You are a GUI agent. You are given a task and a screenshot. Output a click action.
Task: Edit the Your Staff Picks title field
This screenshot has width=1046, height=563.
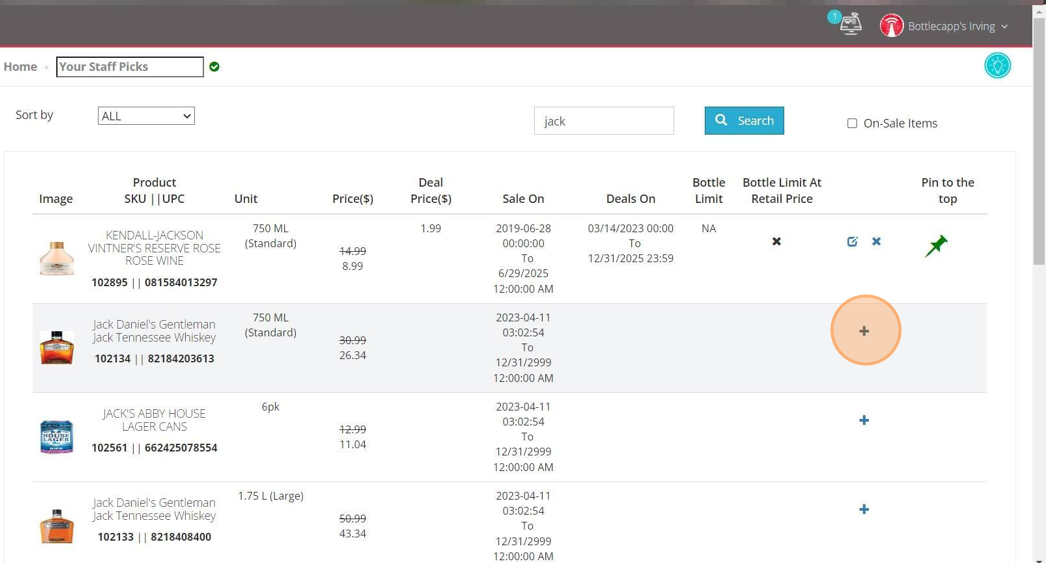click(x=130, y=67)
